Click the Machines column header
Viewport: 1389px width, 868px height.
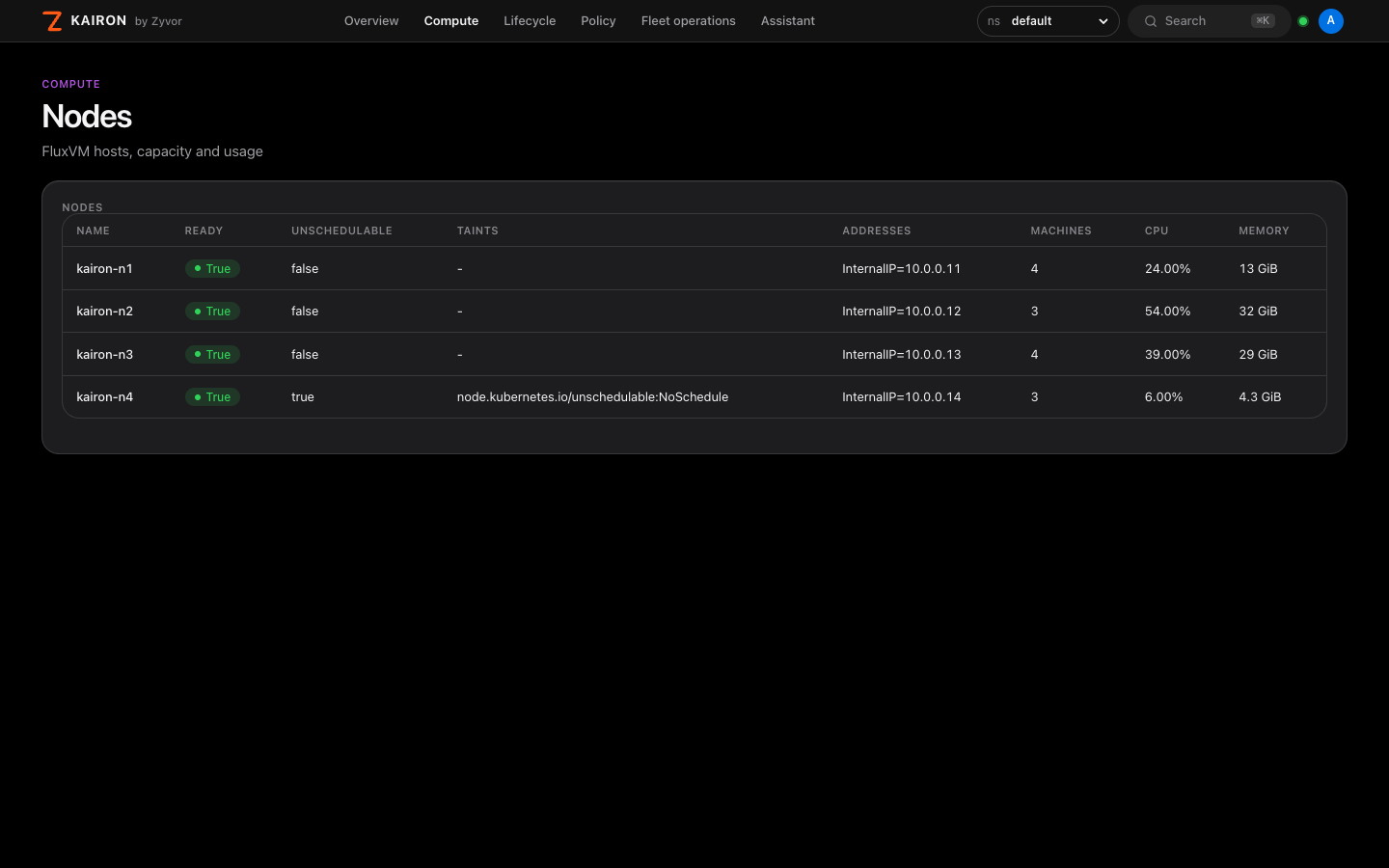point(1061,231)
